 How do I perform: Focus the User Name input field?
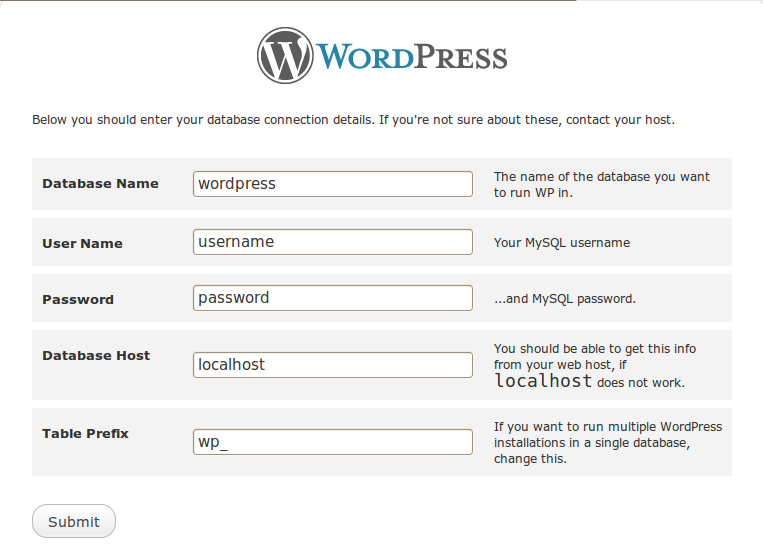(333, 242)
